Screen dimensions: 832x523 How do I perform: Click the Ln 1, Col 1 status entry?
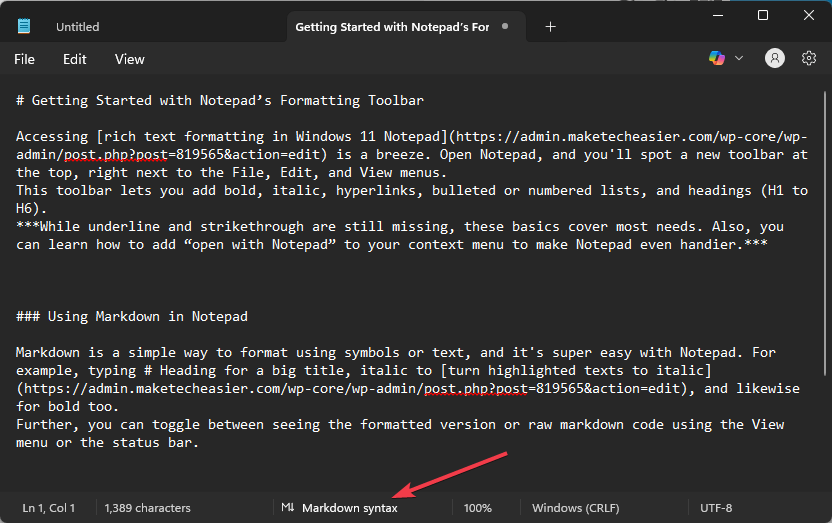(48, 508)
